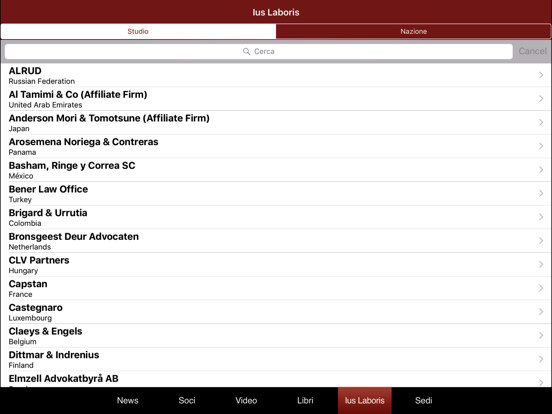The image size is (552, 414).
Task: Open chevron on the Capstan row
Action: (541, 288)
